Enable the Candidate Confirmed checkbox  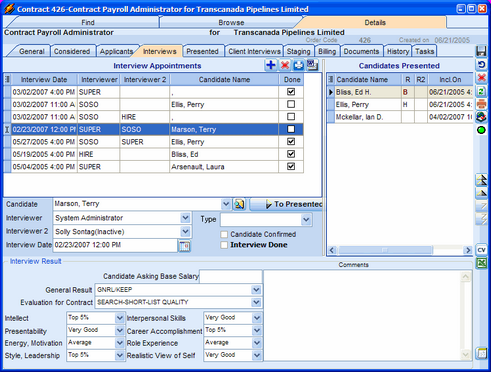(x=224, y=234)
